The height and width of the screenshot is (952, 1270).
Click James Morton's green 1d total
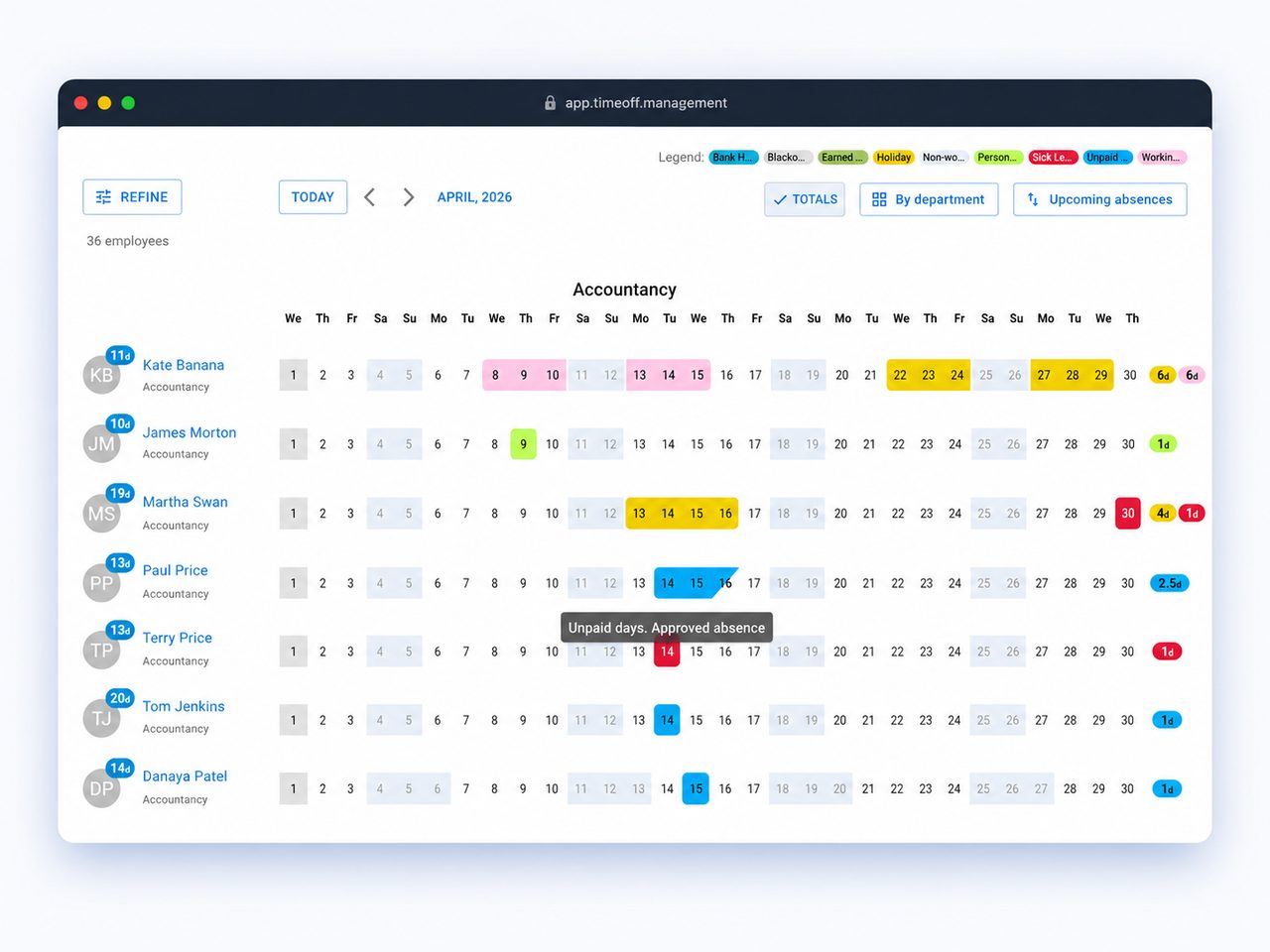(1163, 444)
